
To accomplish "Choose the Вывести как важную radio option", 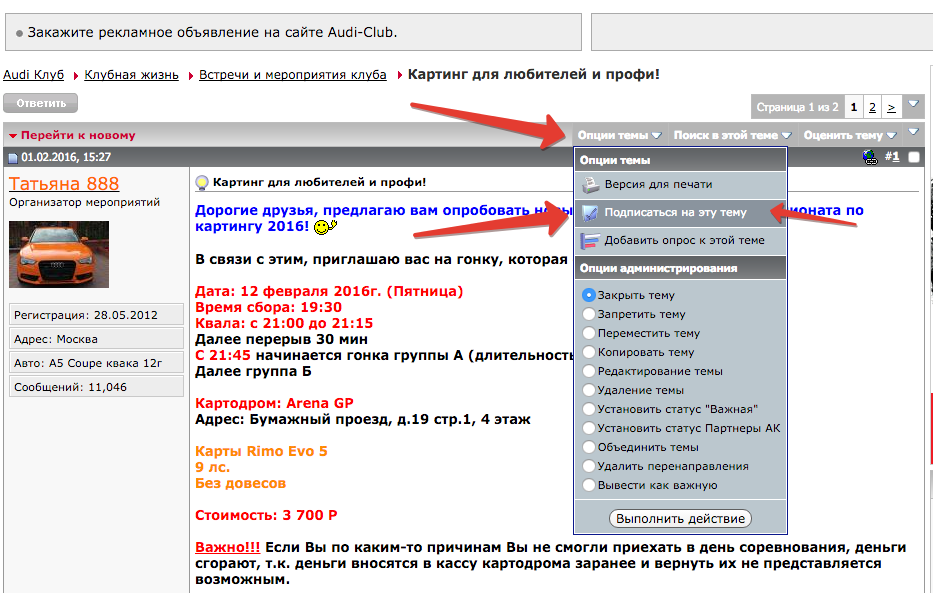I will pyautogui.click(x=588, y=485).
